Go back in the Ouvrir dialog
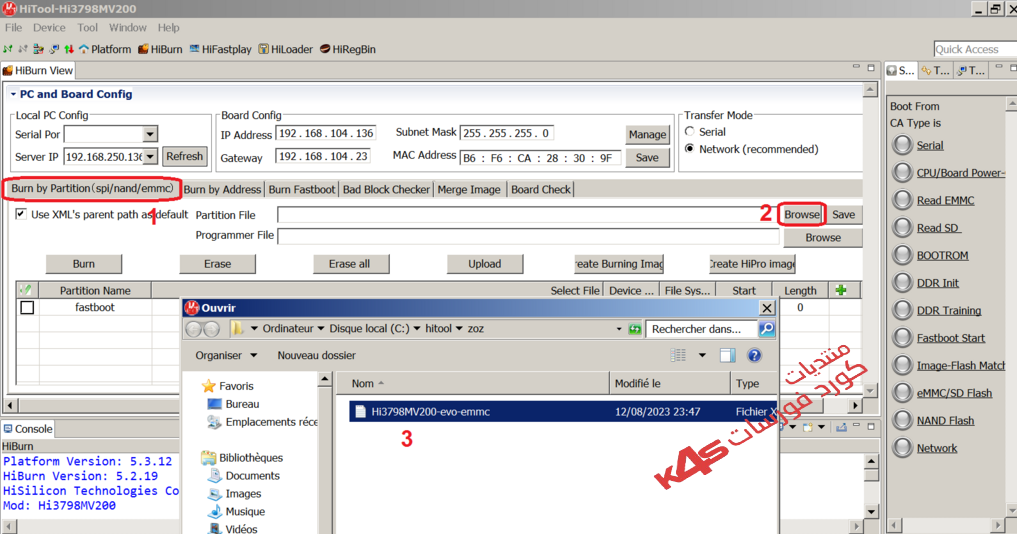This screenshot has height=534, width=1017. pos(193,329)
